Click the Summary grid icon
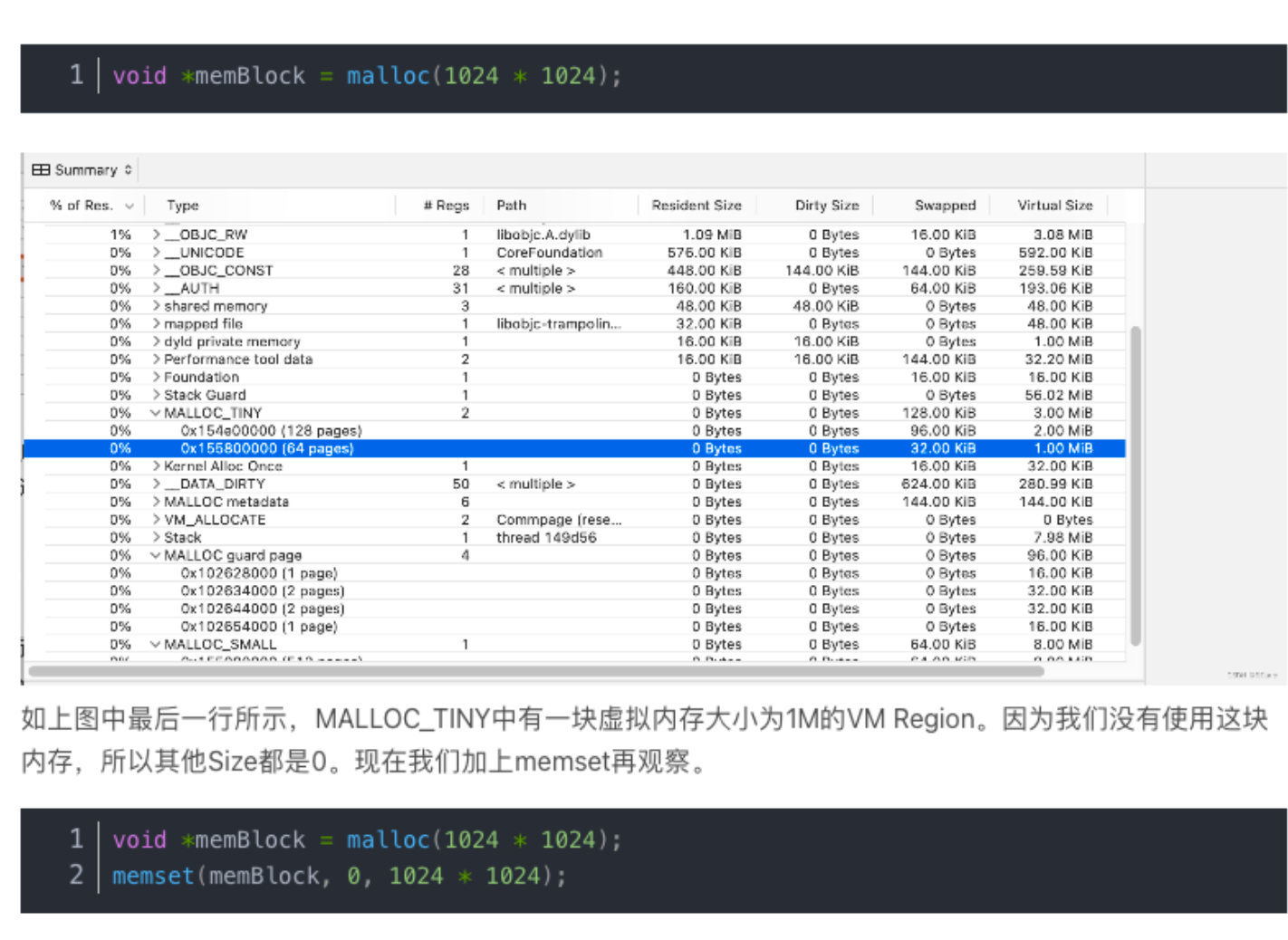This screenshot has height=940, width=1288. coord(40,169)
